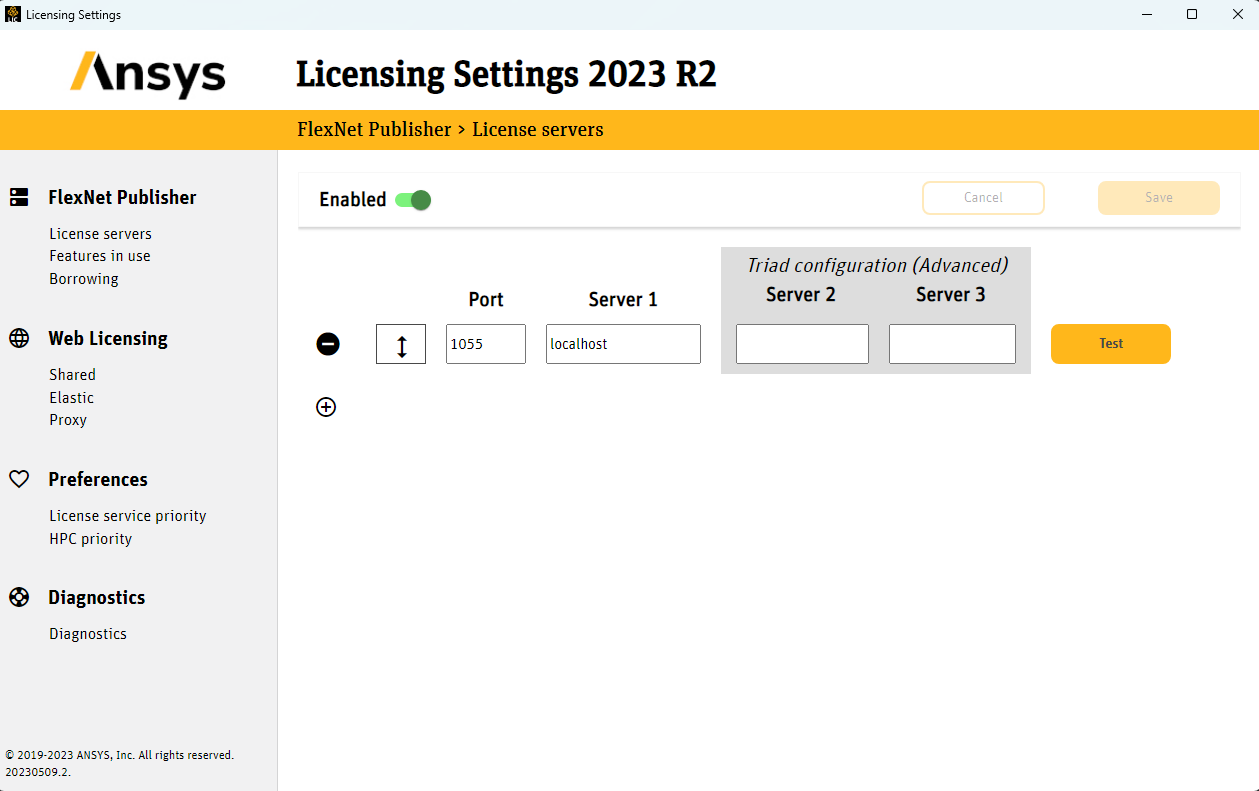This screenshot has height=791, width=1259.
Task: Click the Web Licensing globe icon
Action: click(19, 338)
